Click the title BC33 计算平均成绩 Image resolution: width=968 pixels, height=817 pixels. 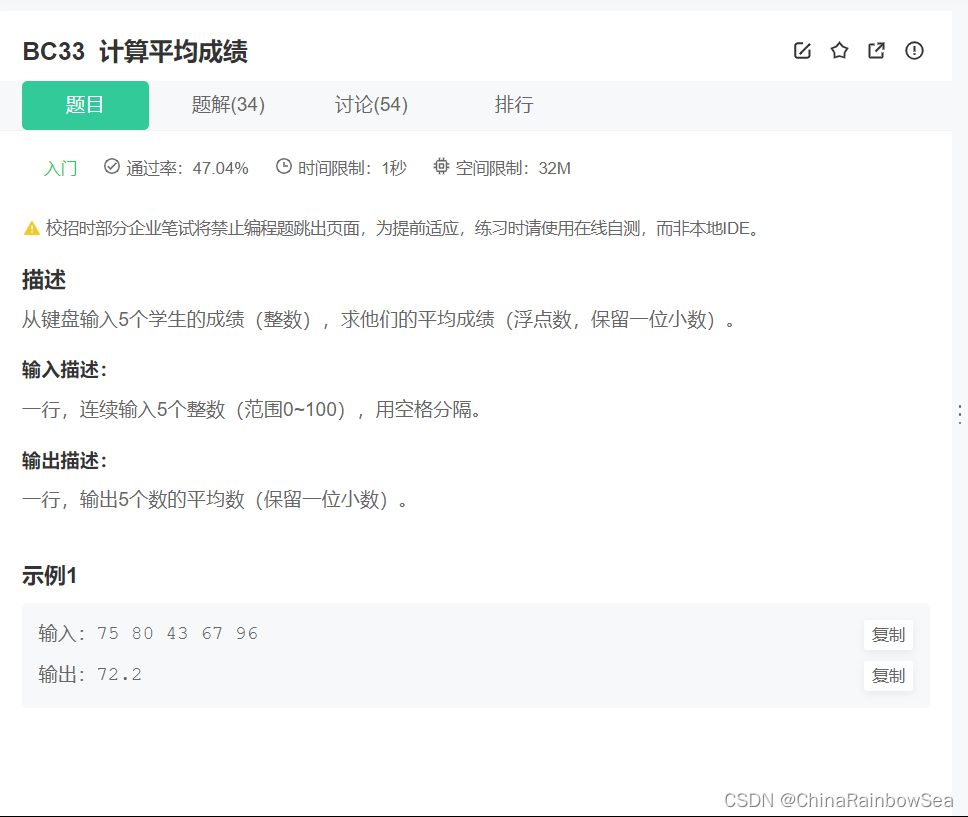coord(135,51)
